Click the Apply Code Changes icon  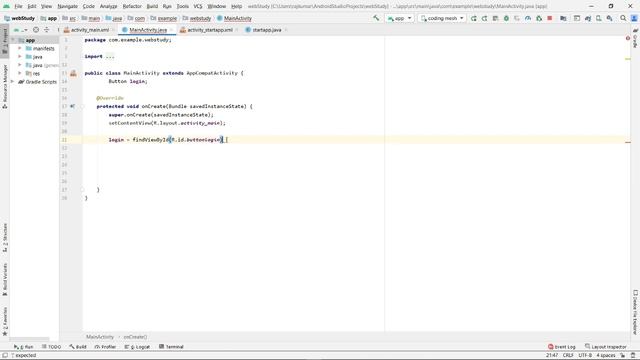tap(495, 18)
